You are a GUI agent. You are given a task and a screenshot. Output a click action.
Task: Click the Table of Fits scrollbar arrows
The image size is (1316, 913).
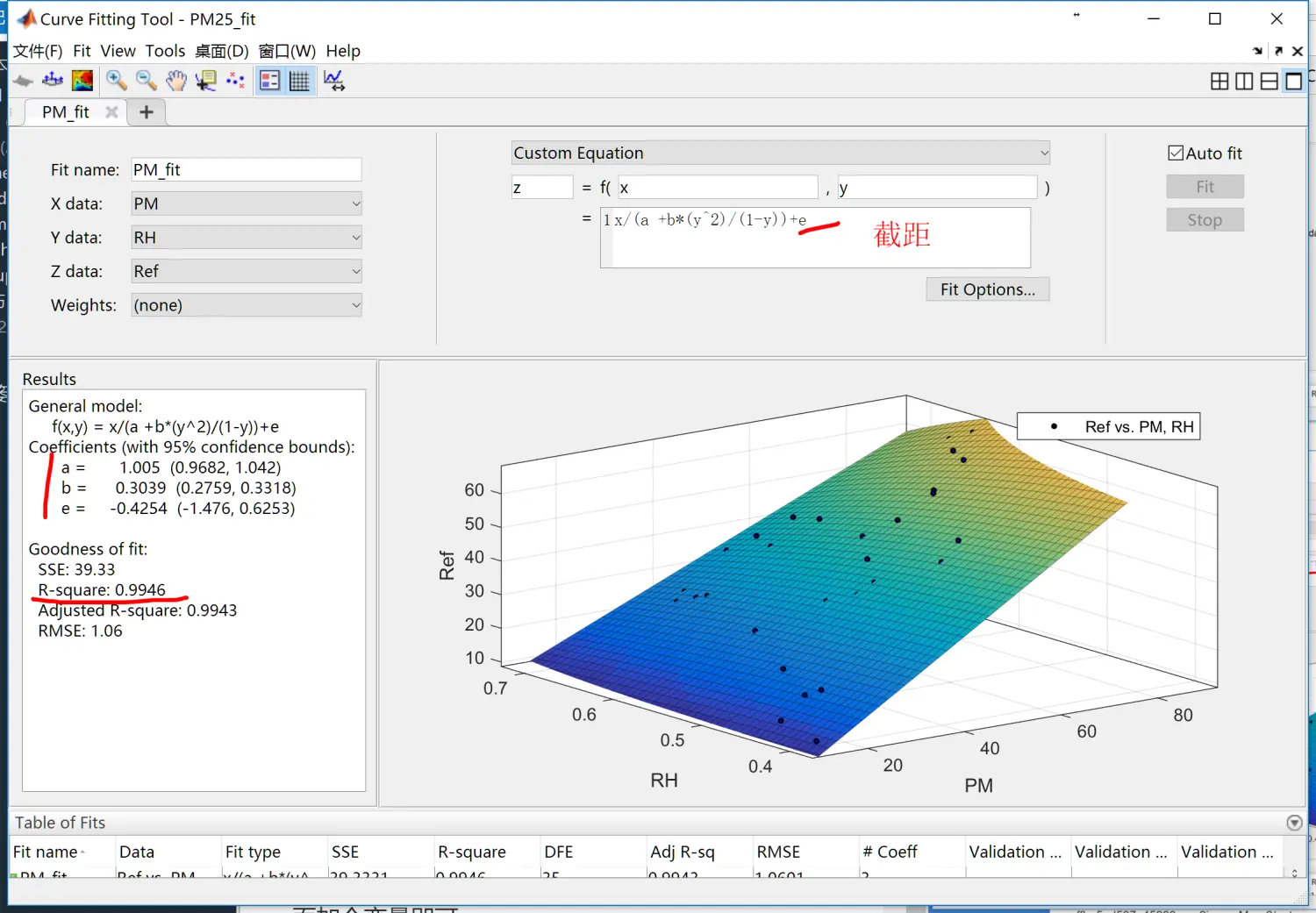pos(1294,873)
